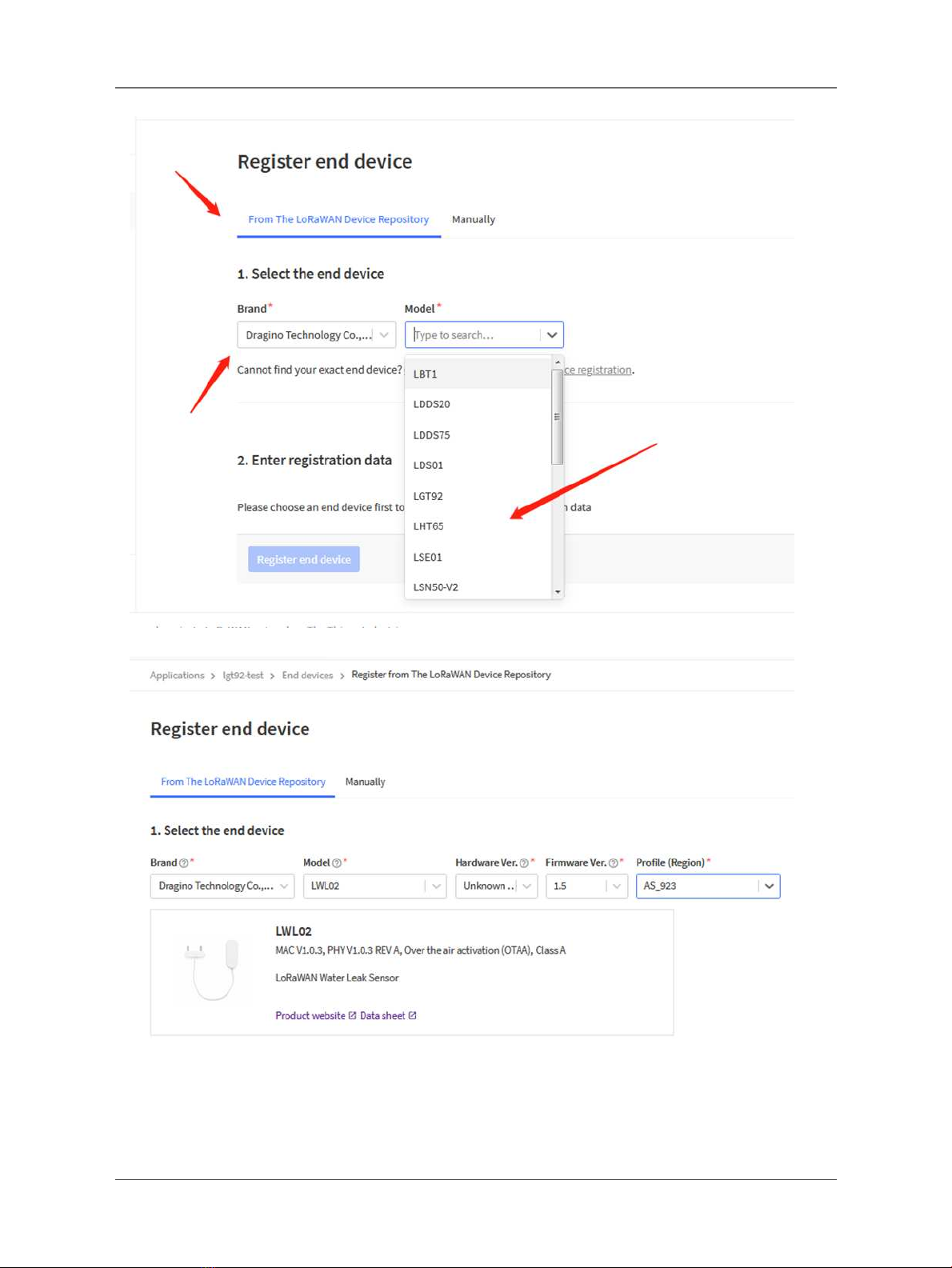Open the Profile (Region) dropdown showing AS_923

click(708, 886)
